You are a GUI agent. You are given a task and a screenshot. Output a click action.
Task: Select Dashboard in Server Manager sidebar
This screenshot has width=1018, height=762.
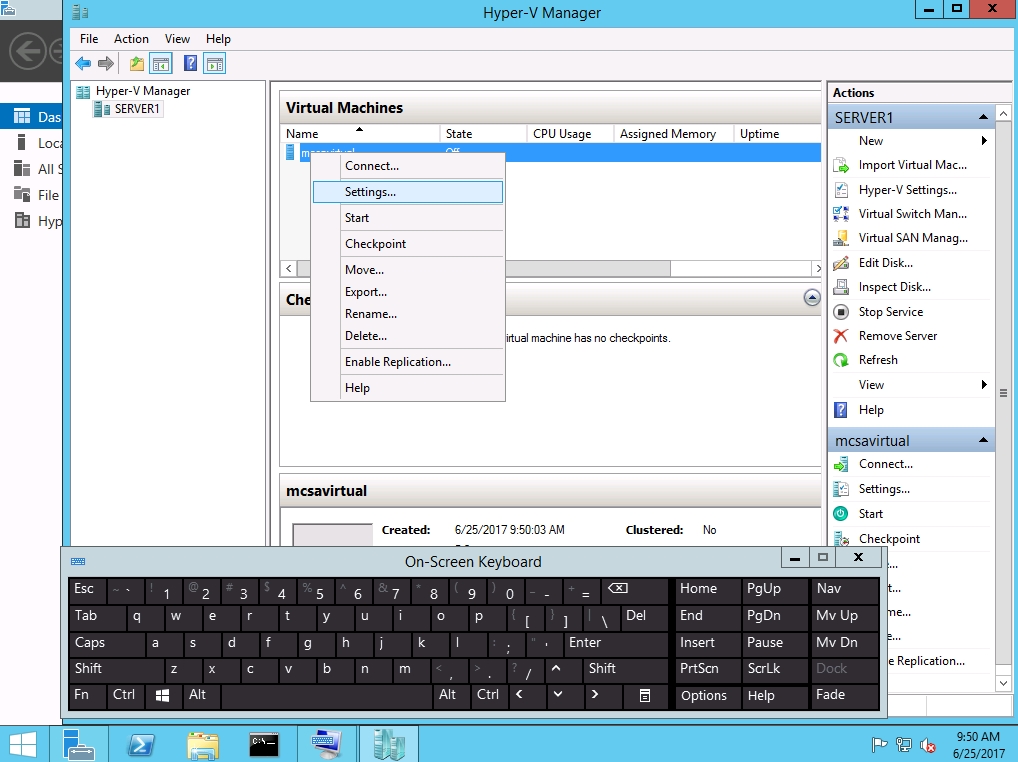(x=32, y=117)
